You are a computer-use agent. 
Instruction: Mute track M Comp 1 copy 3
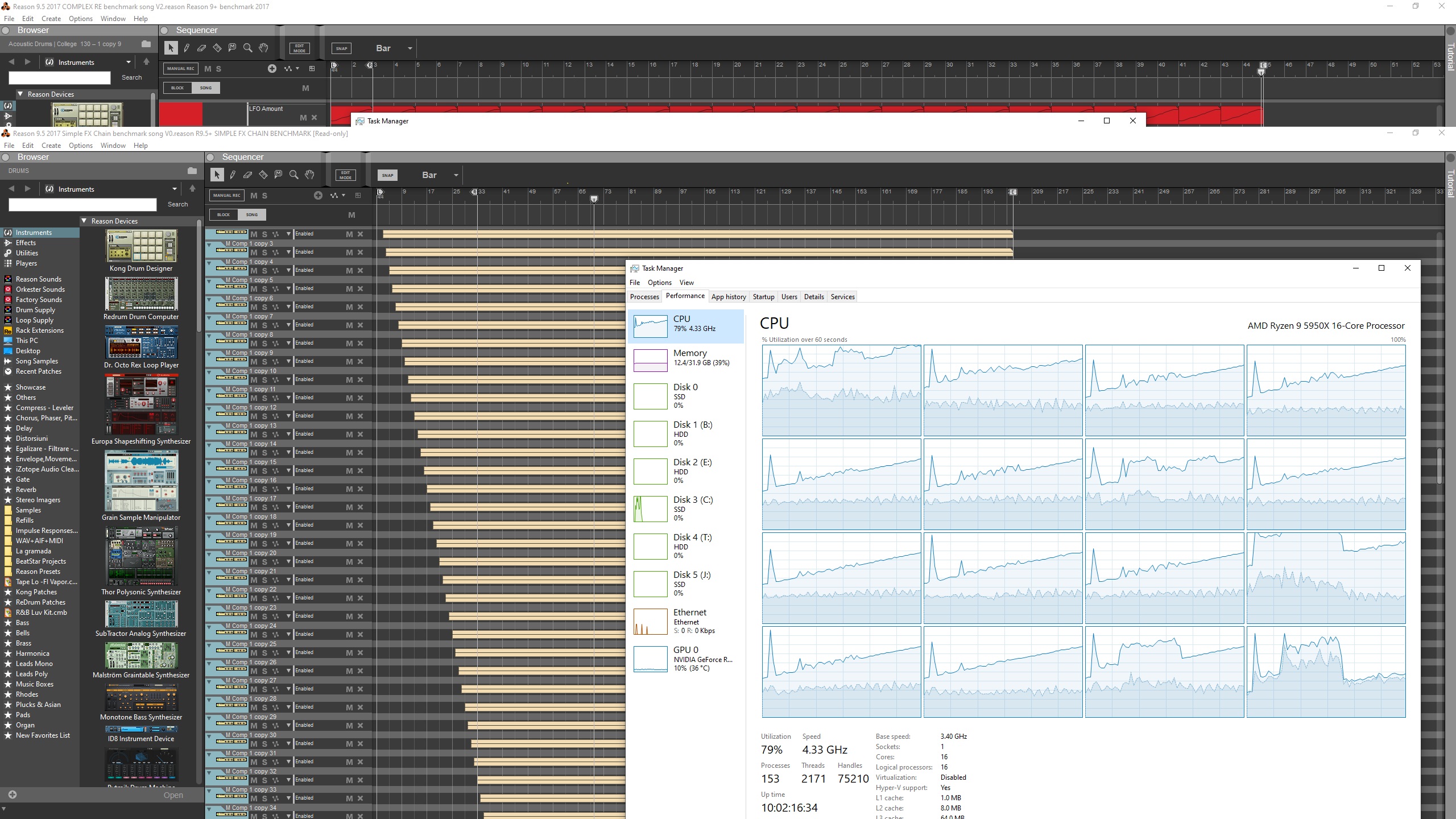coord(254,253)
